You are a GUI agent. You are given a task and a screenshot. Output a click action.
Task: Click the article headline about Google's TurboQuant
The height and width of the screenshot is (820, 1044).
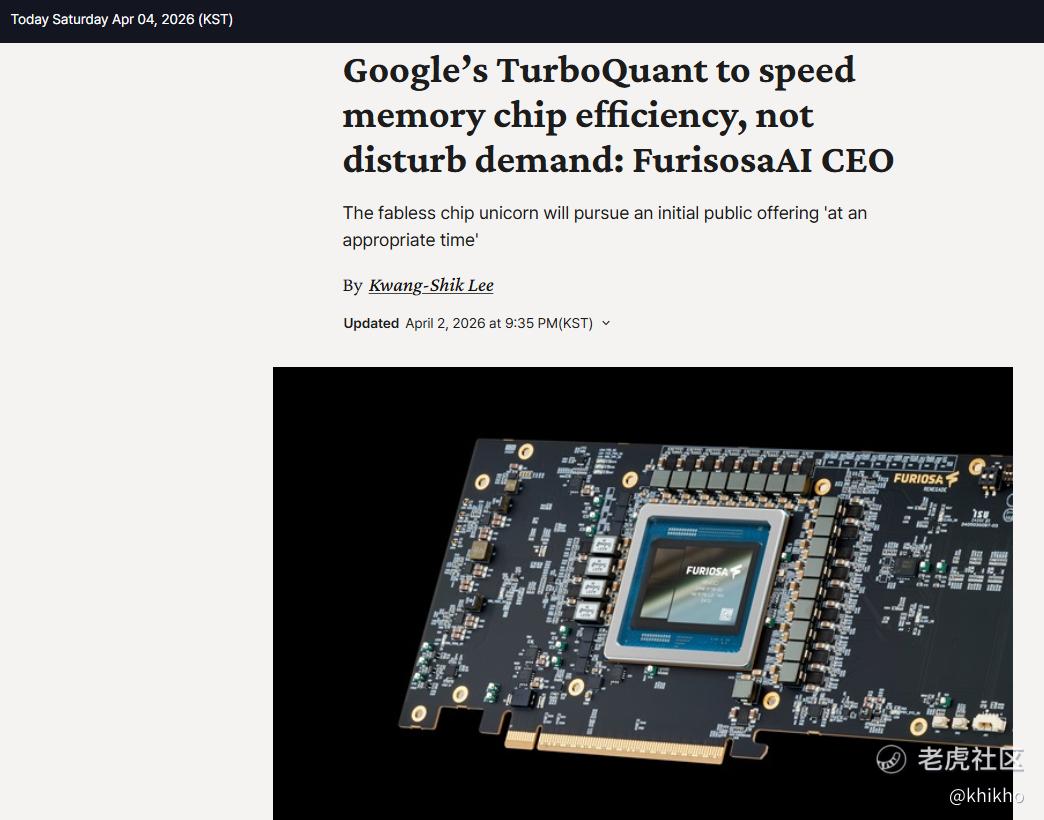point(618,115)
